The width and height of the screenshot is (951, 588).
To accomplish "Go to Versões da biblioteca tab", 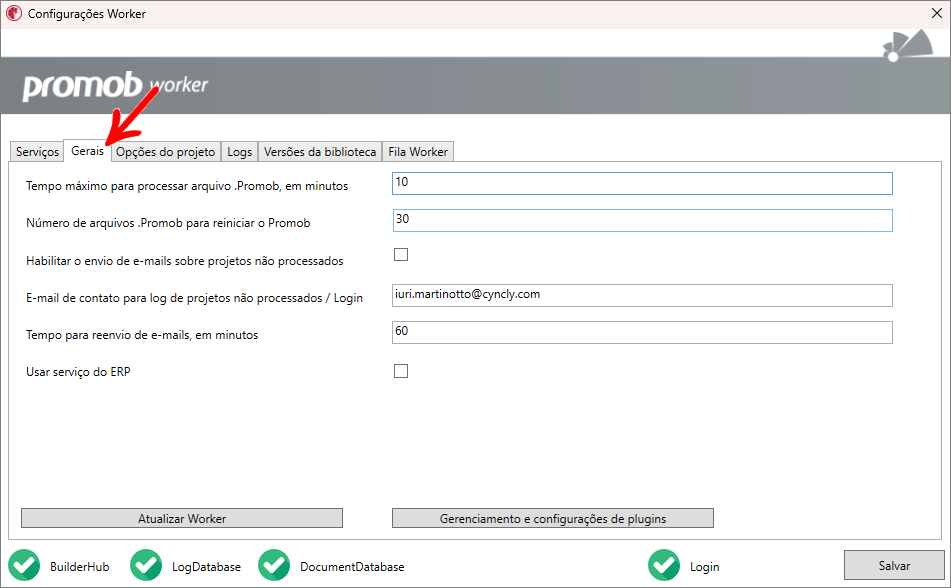I will point(320,152).
